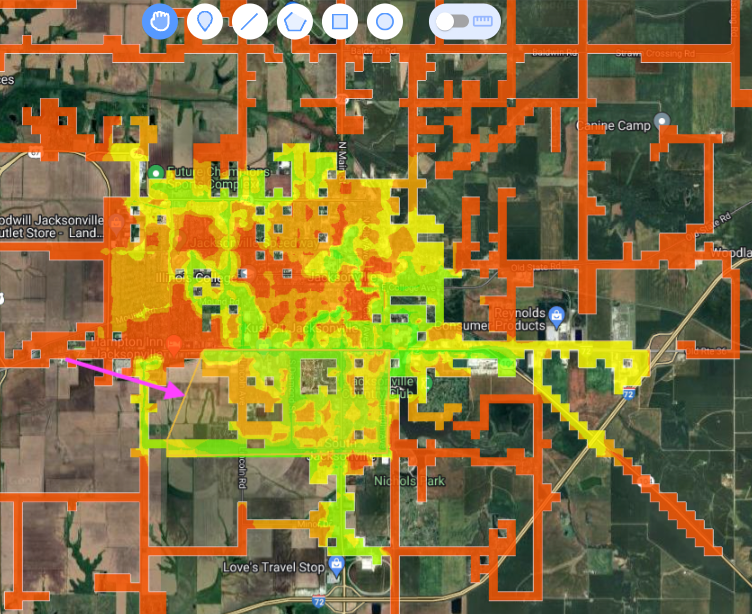Click the magenta arrow annotation tip
This screenshot has height=614, width=752.
coord(182,392)
